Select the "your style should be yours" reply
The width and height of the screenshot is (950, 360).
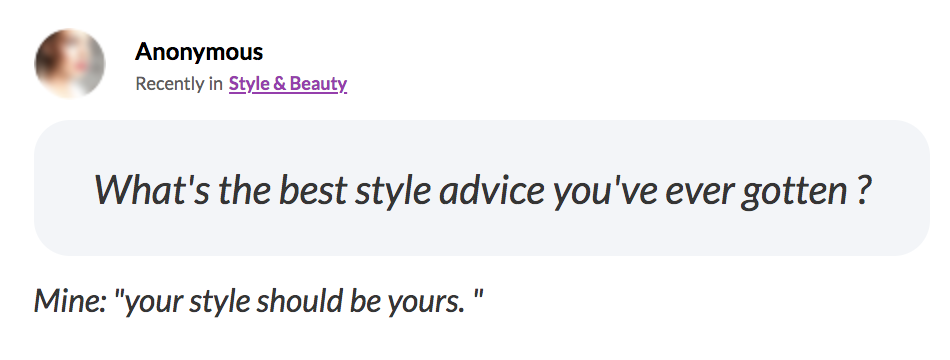(300, 301)
